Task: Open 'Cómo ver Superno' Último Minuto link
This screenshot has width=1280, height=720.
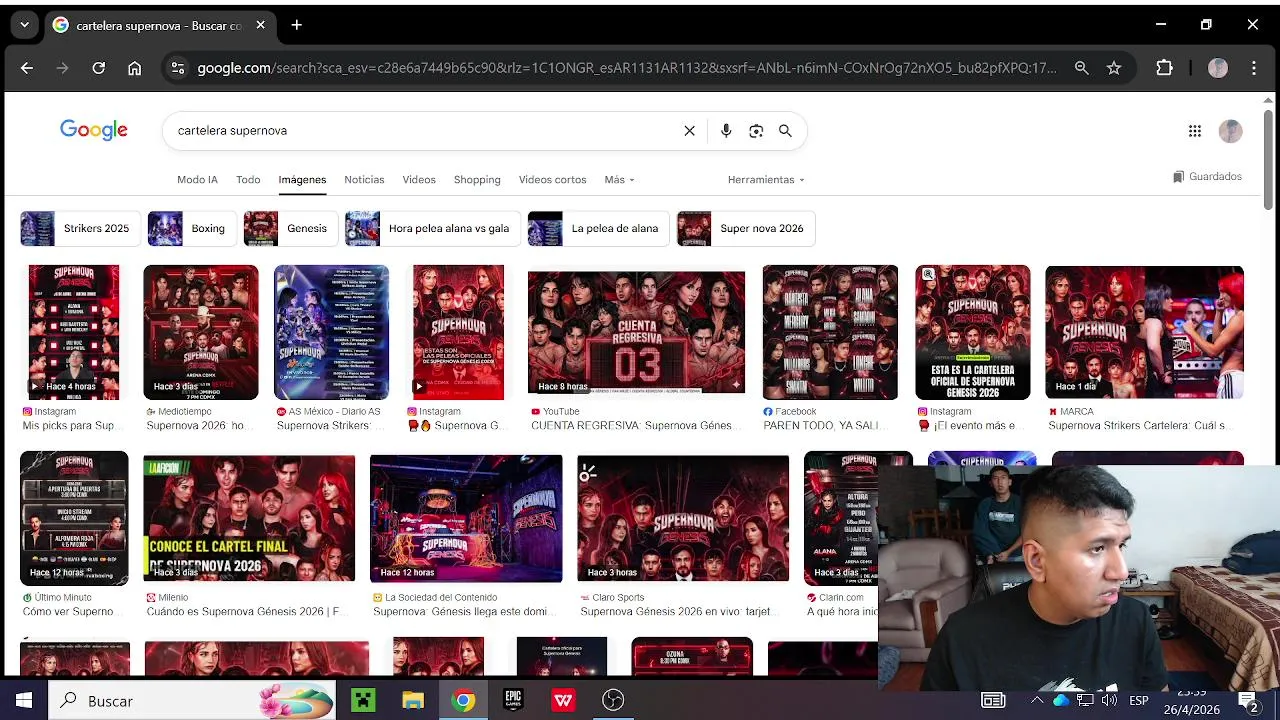Action: [68, 612]
